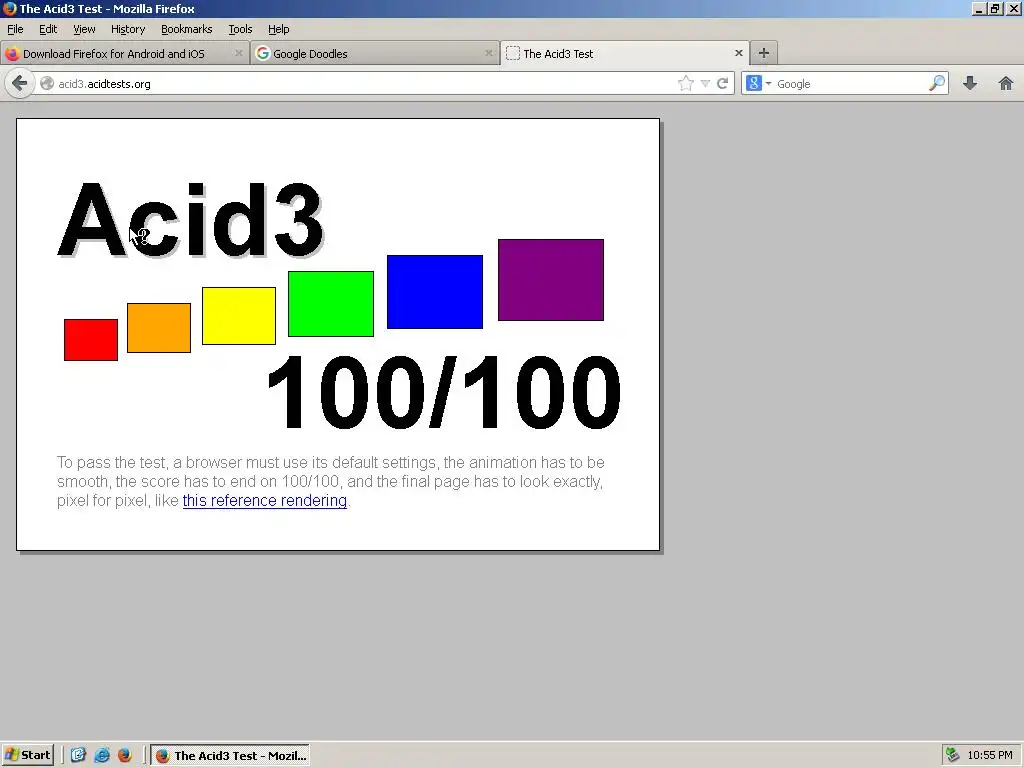Screen dimensions: 1024x768
Task: Click the Google search engine icon
Action: coord(754,84)
